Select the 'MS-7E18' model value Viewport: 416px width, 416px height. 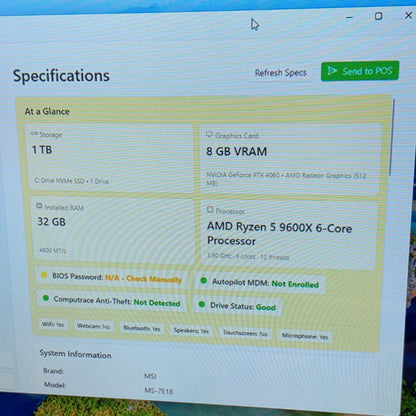coord(159,391)
